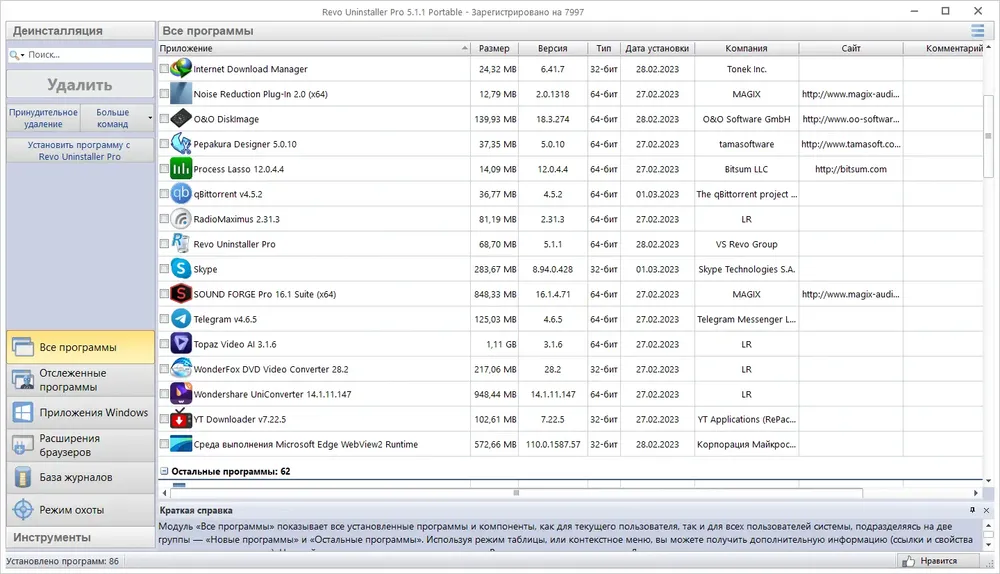Select the YT Downloader checkbox
This screenshot has height=574, width=1000.
pyautogui.click(x=164, y=419)
